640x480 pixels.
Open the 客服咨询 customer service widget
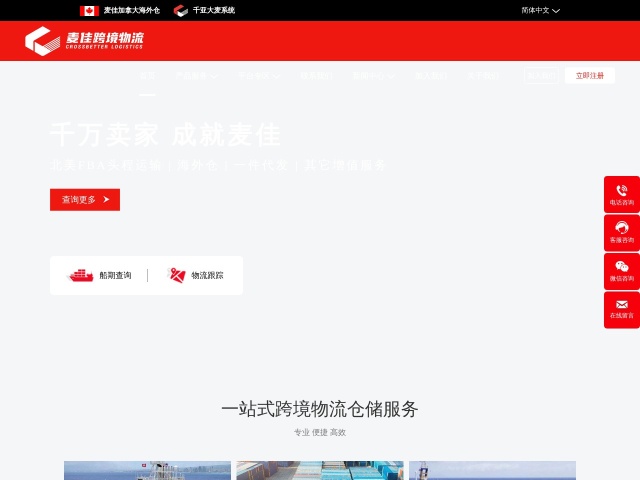[622, 233]
